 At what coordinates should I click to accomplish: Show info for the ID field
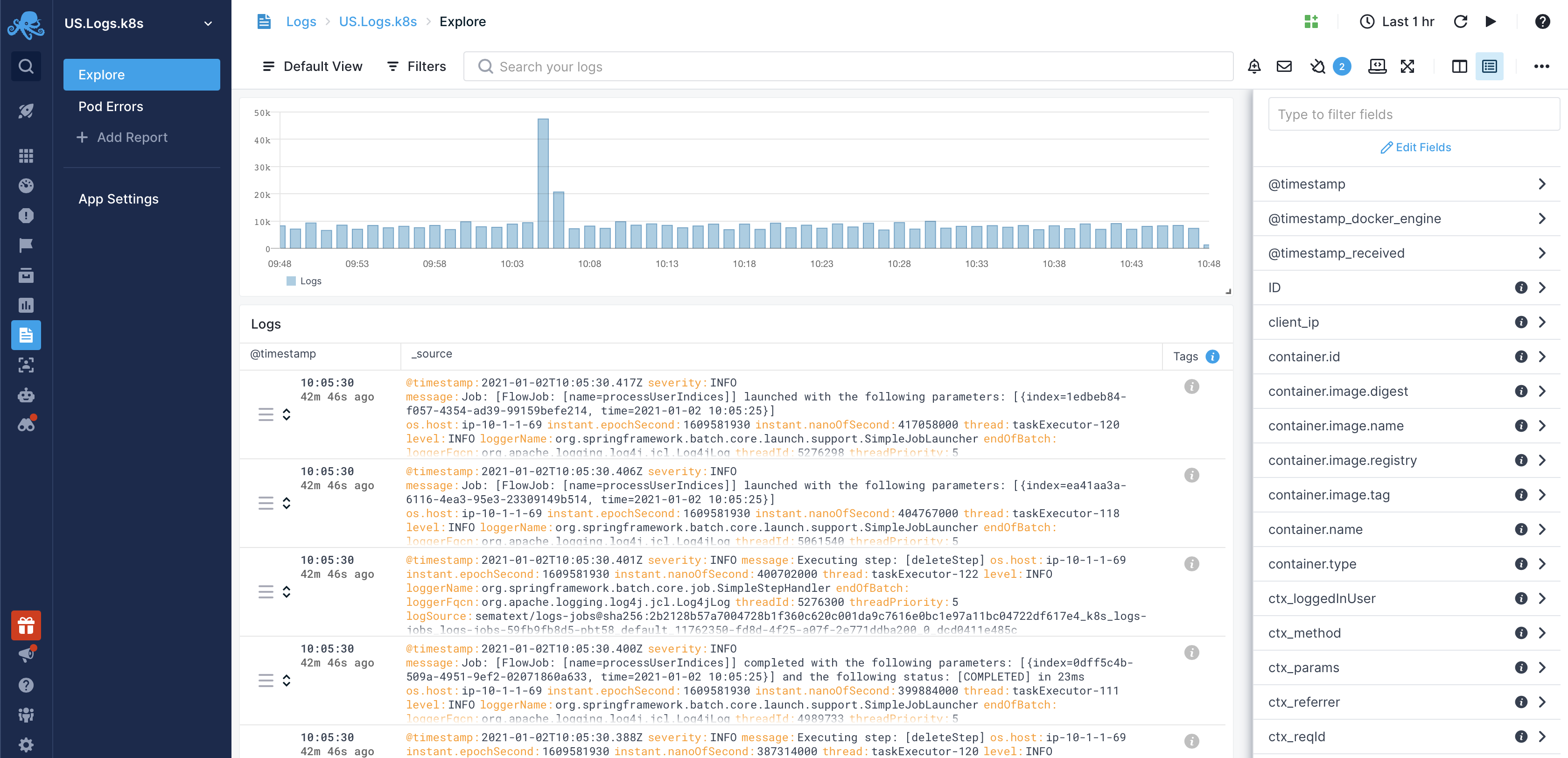pos(1520,288)
